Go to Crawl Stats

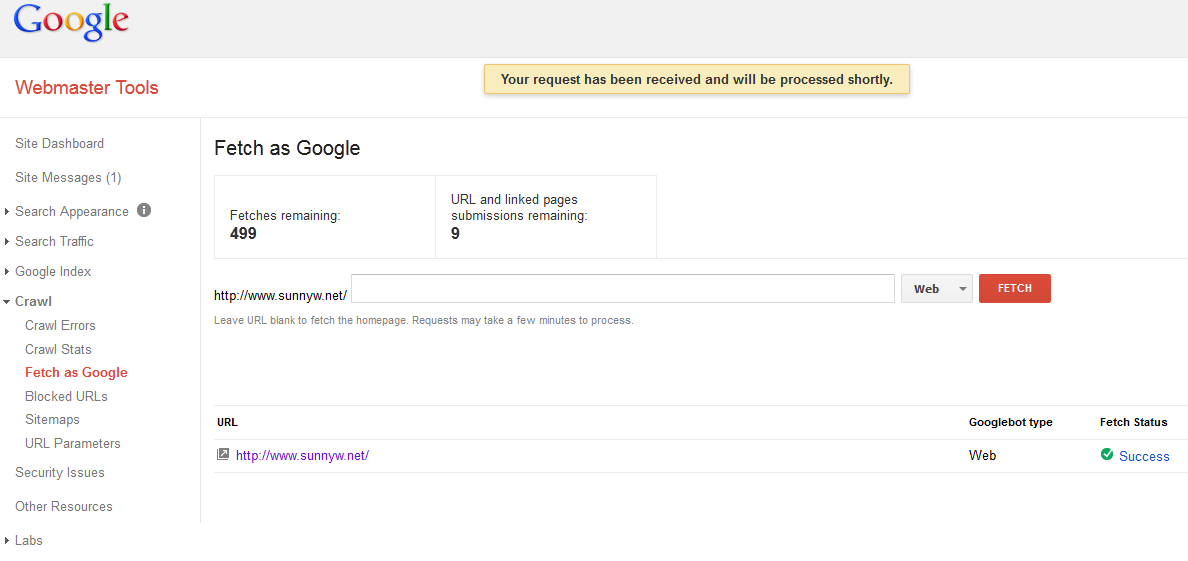click(x=58, y=349)
